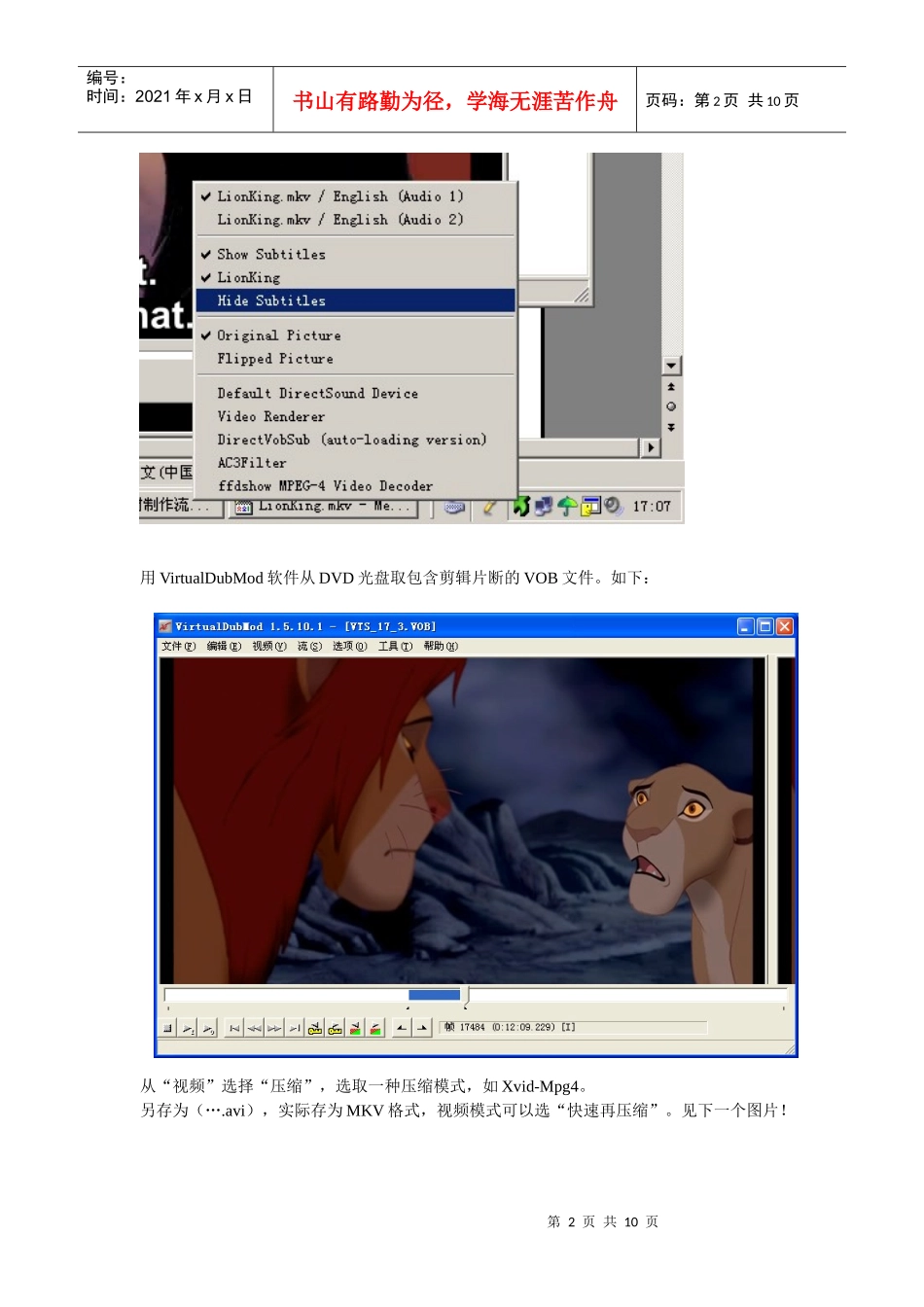Click the green arrow system tray icon

pyautogui.click(x=522, y=507)
